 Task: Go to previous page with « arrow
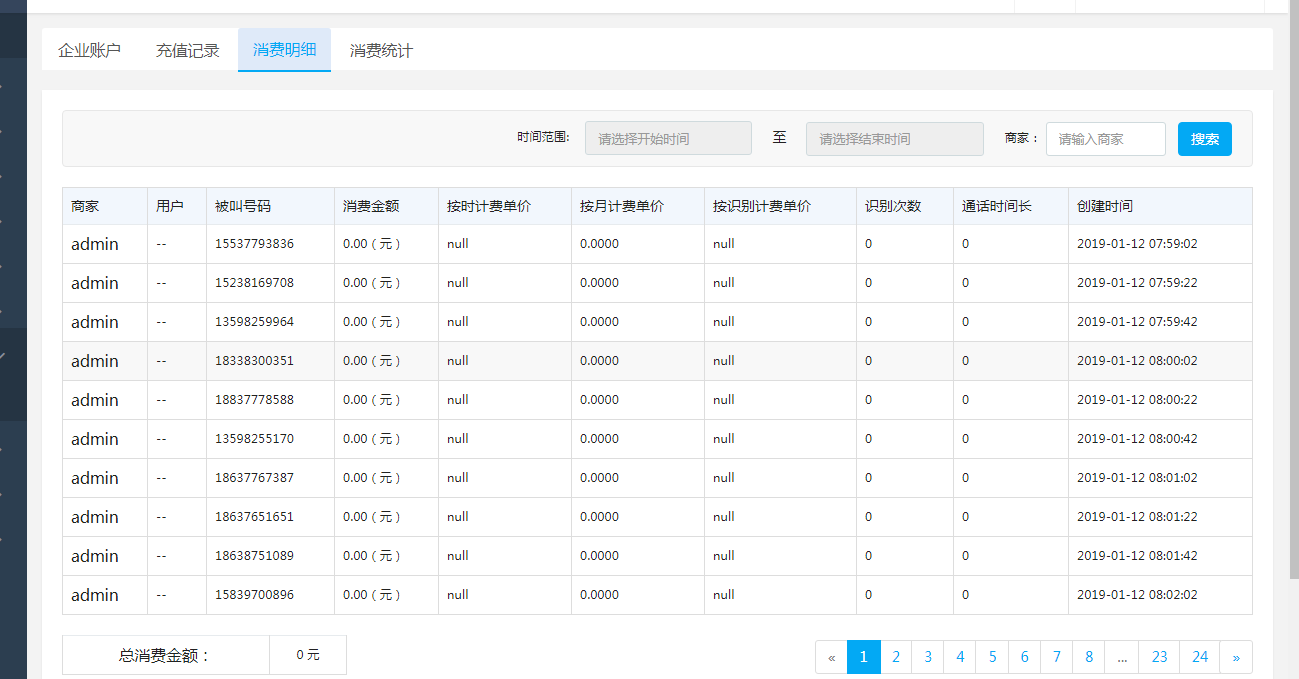[x=831, y=657]
